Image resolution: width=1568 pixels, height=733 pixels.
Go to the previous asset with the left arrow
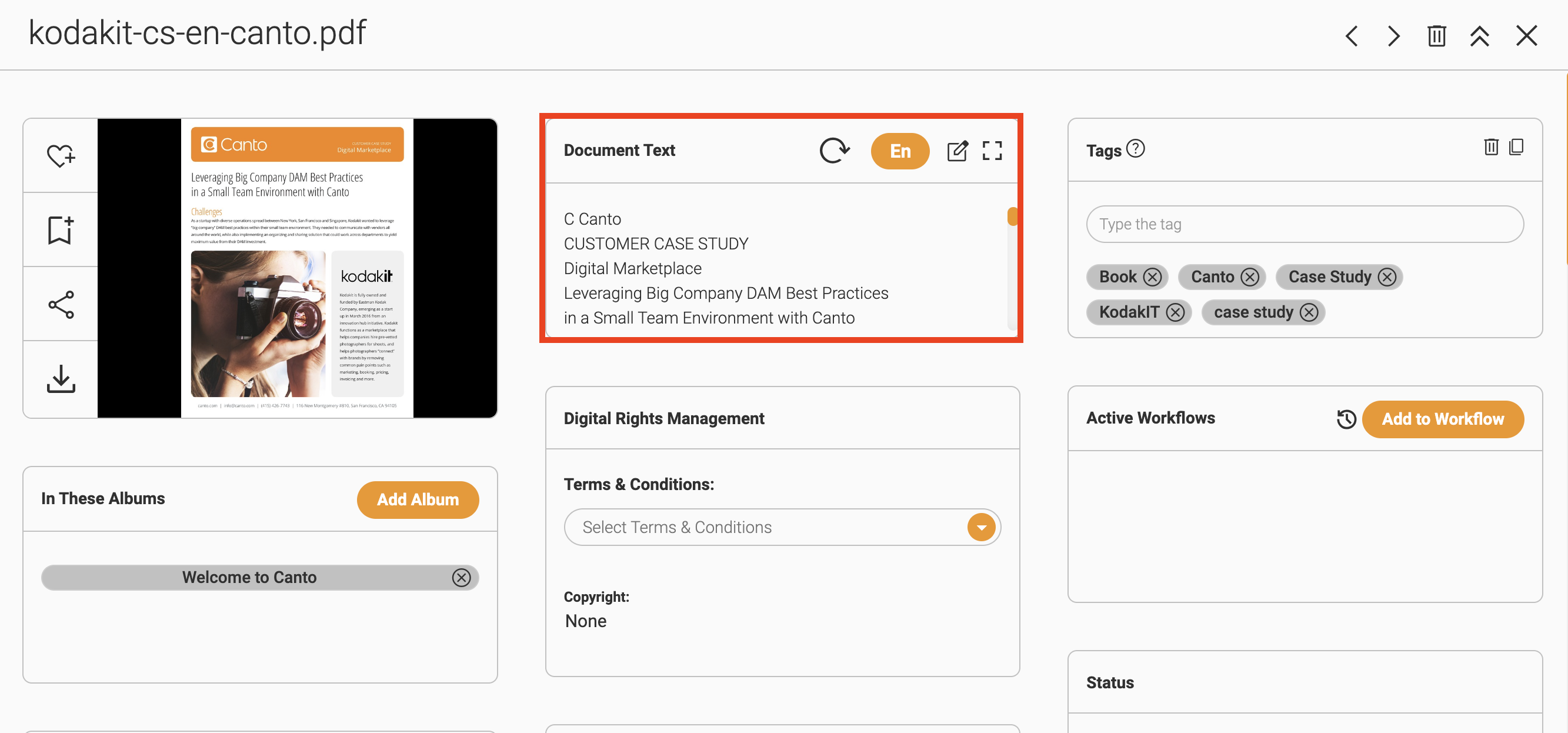1352,36
